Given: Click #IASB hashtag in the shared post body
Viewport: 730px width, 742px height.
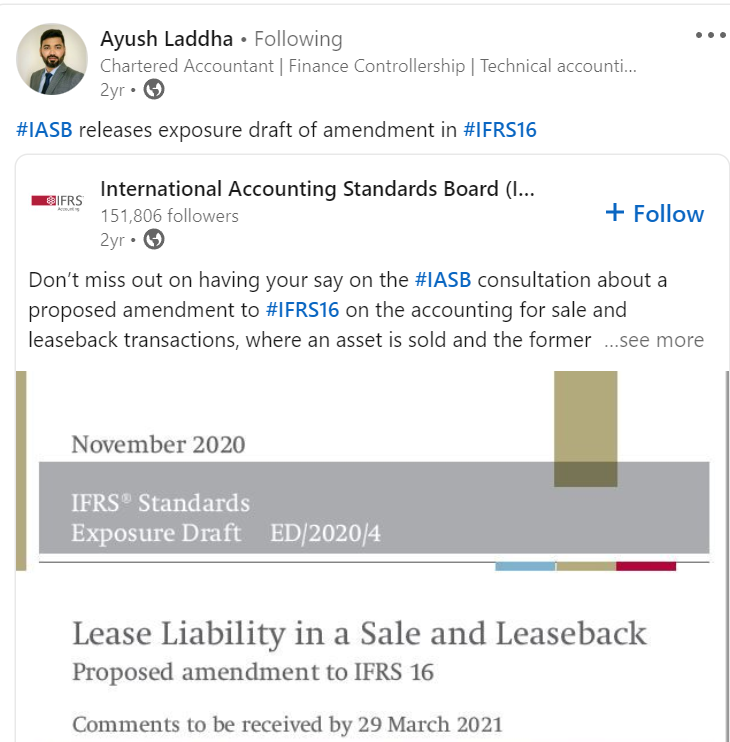Looking at the screenshot, I should [x=442, y=279].
